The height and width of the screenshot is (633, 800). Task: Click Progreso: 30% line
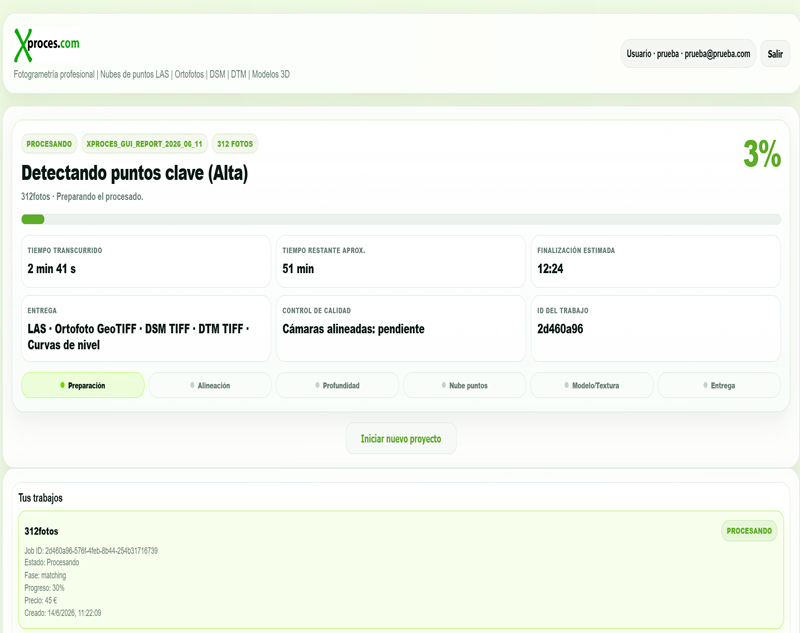(x=44, y=588)
